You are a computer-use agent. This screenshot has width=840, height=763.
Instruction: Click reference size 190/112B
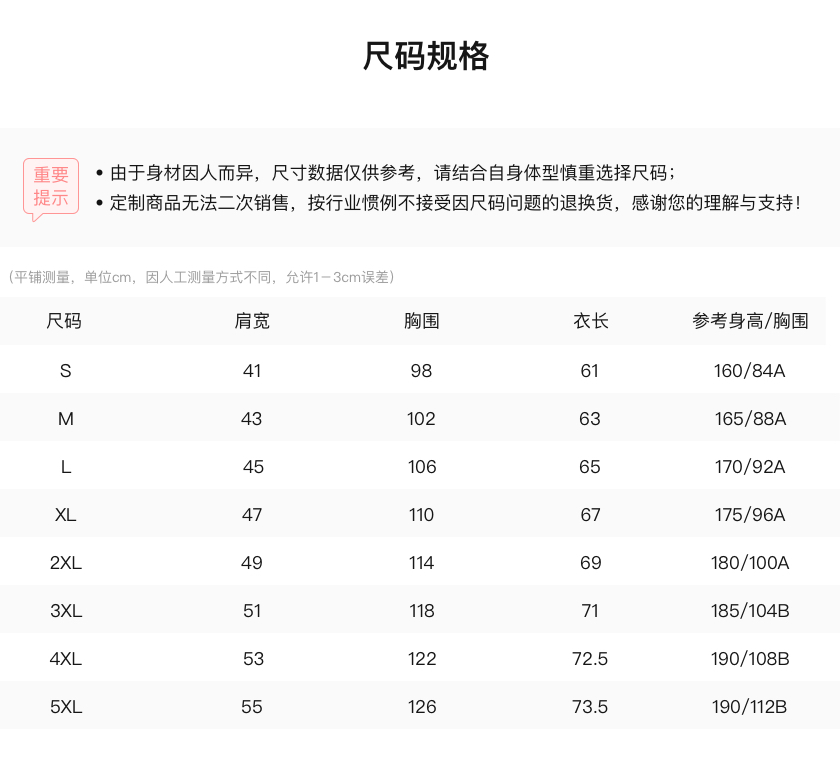[749, 707]
